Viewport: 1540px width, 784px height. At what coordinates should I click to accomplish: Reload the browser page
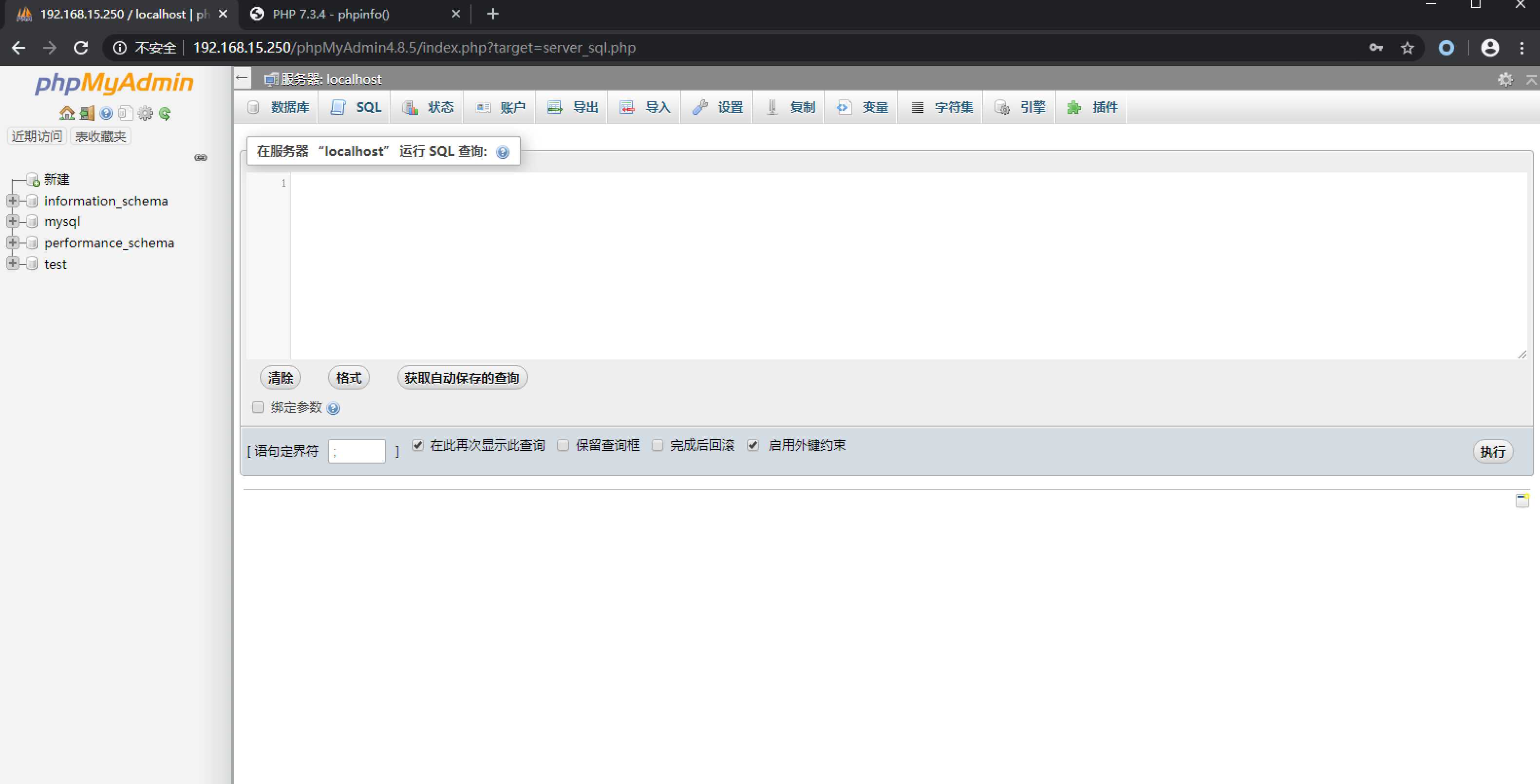tap(81, 47)
